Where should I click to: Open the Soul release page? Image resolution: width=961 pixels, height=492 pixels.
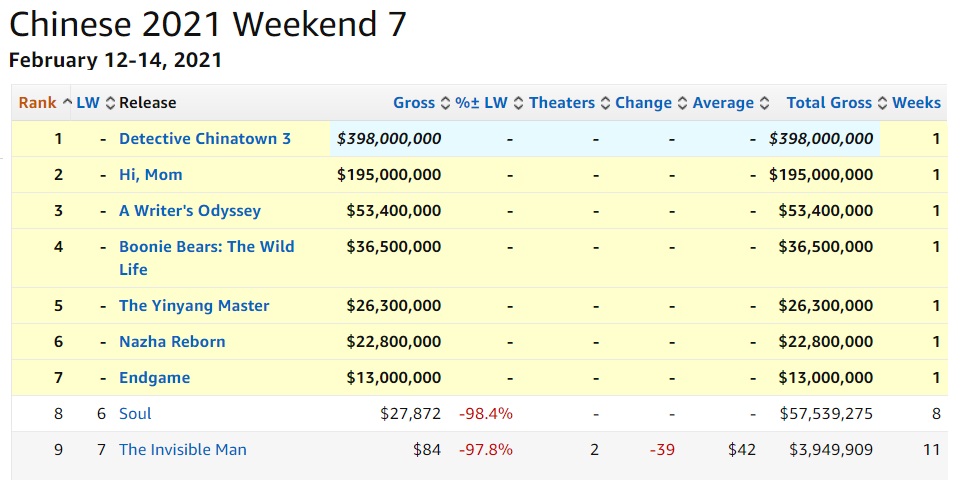[x=135, y=414]
